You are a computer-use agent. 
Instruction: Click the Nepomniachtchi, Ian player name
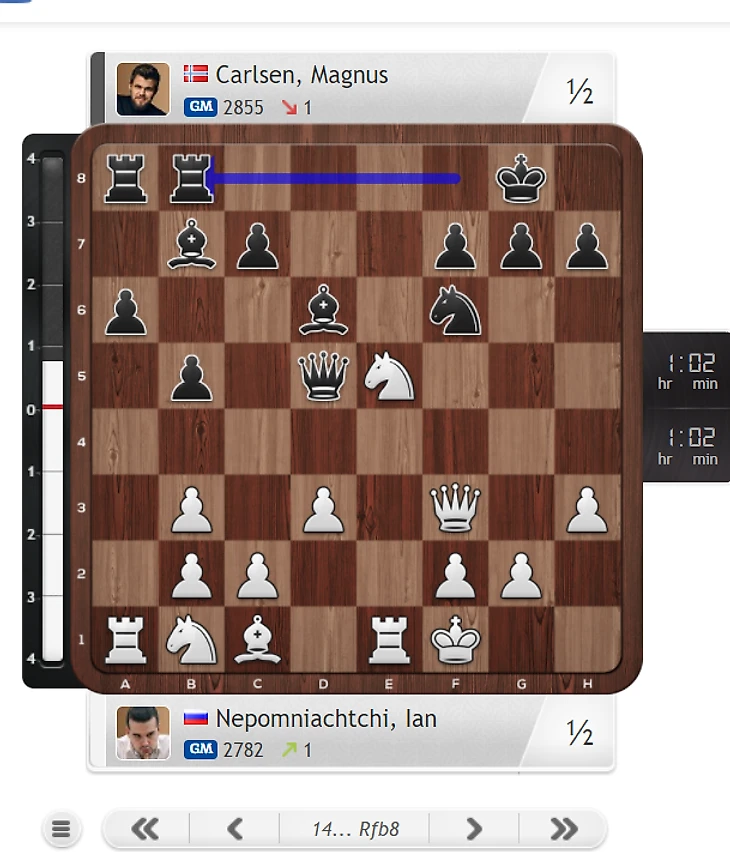[x=326, y=718]
